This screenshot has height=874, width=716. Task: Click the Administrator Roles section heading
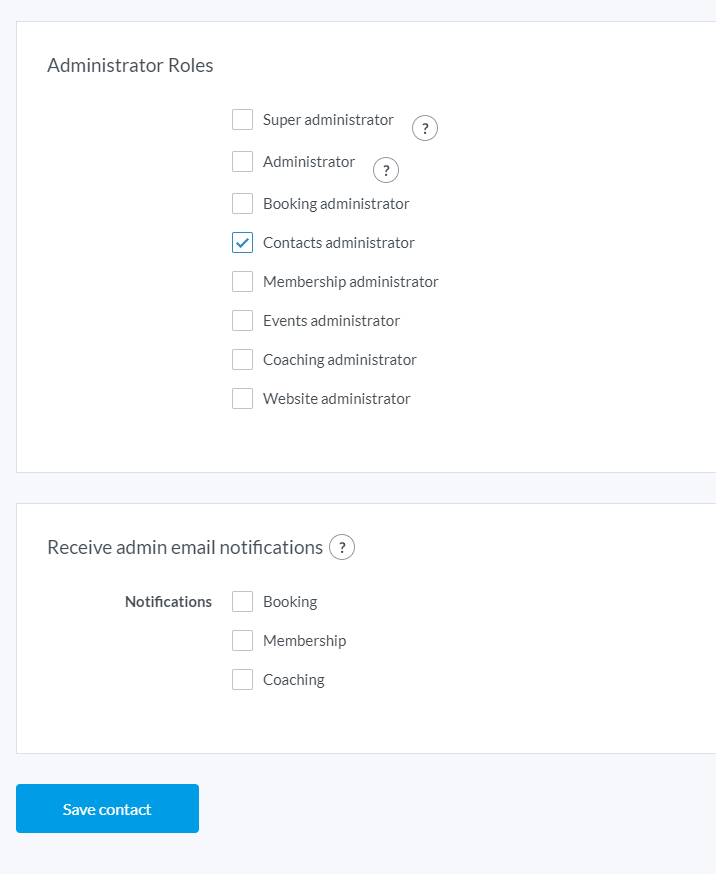(130, 66)
